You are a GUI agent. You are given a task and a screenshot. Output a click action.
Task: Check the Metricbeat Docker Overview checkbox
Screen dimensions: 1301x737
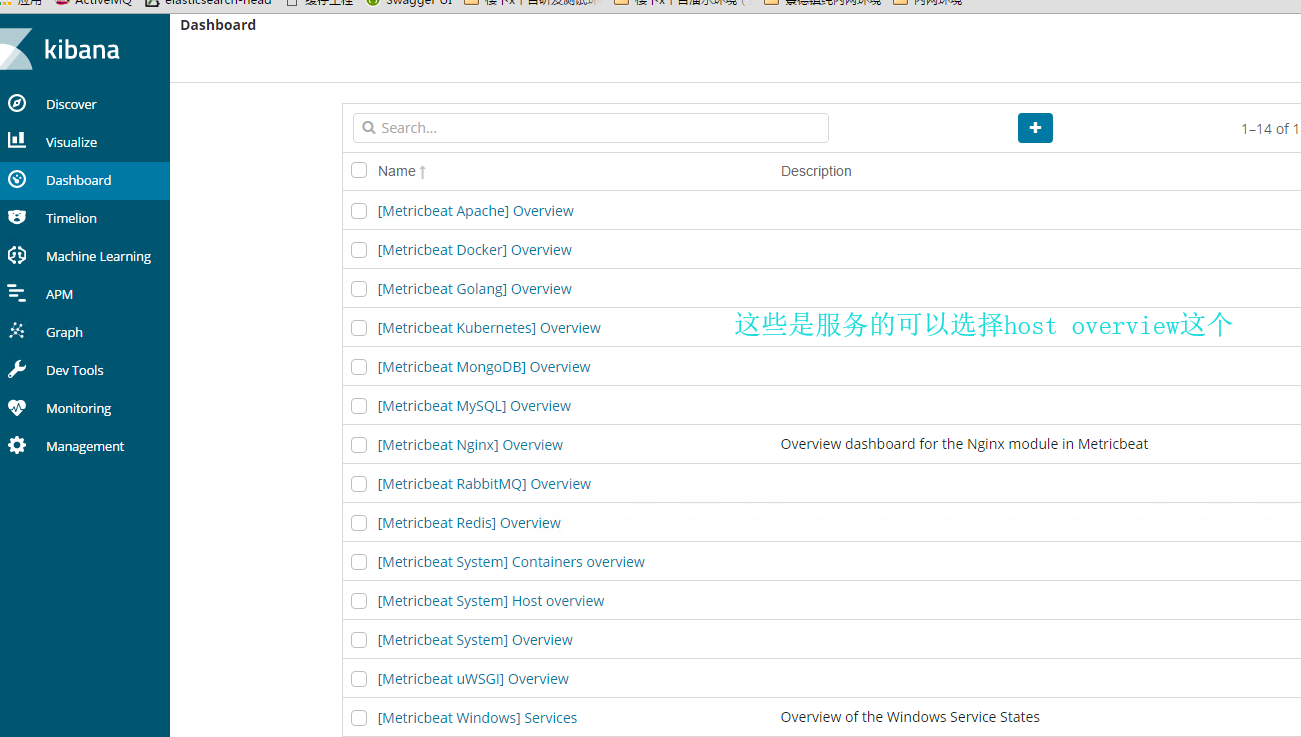click(x=359, y=250)
